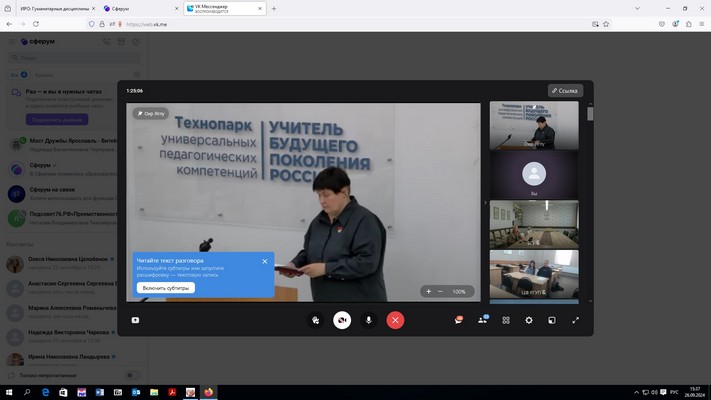The height and width of the screenshot is (400, 711).
Task: Open contact Ирина Николаевна Ландырева
Action: (x=62, y=360)
